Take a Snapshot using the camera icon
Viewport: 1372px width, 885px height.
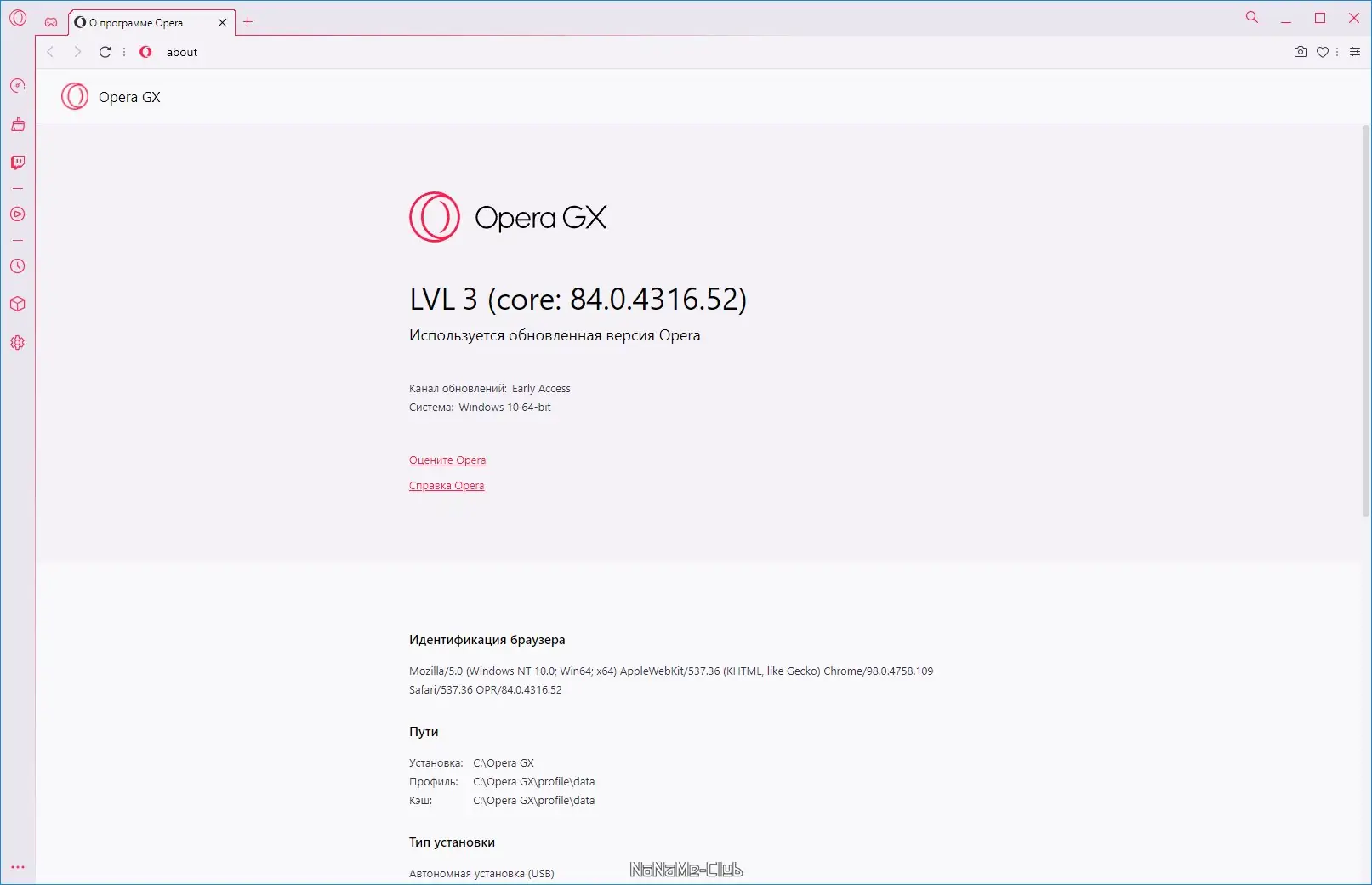[1300, 52]
